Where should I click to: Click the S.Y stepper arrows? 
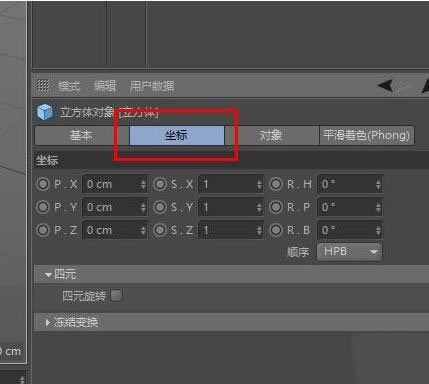coord(260,207)
